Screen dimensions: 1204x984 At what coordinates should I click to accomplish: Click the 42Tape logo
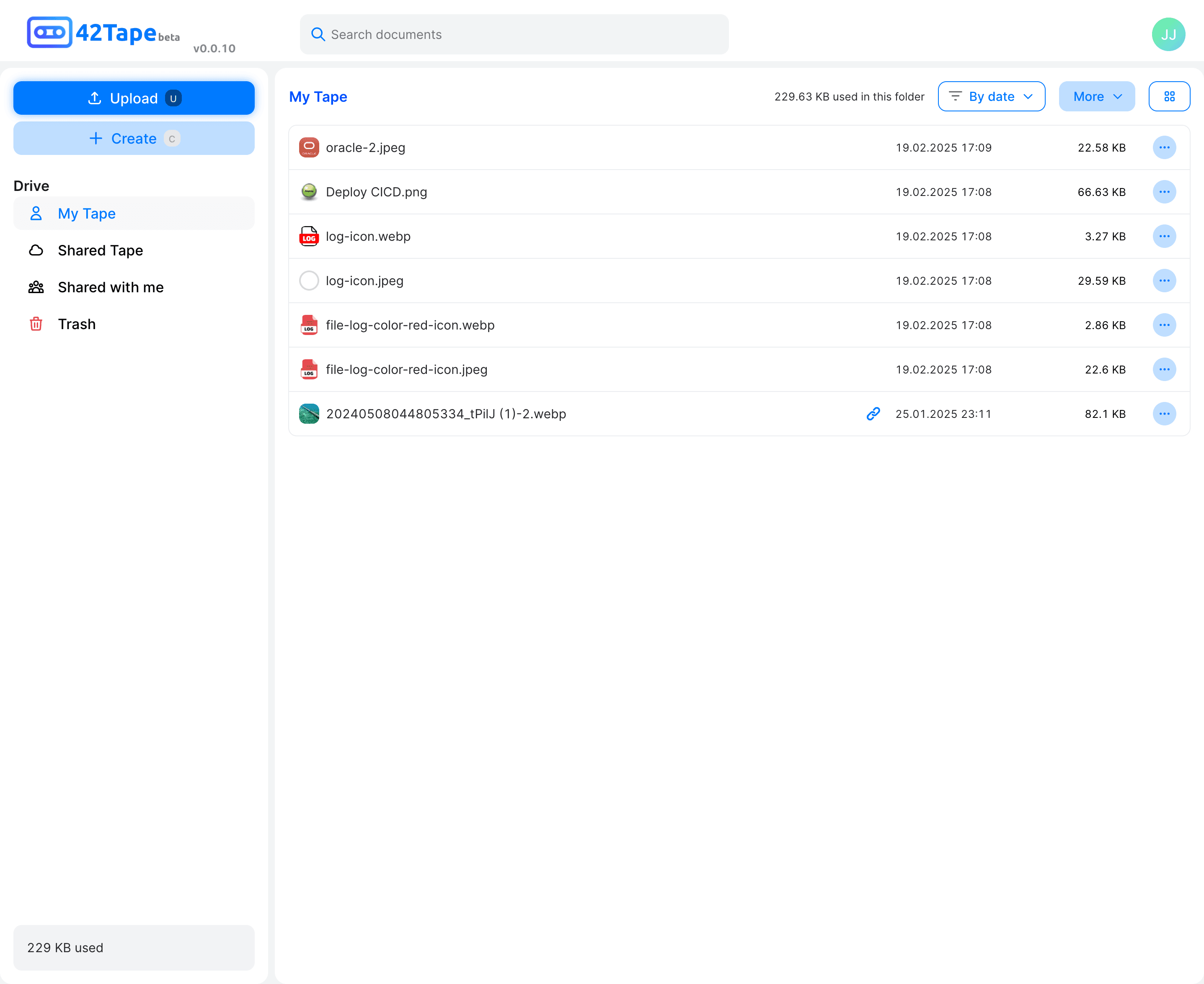103,33
